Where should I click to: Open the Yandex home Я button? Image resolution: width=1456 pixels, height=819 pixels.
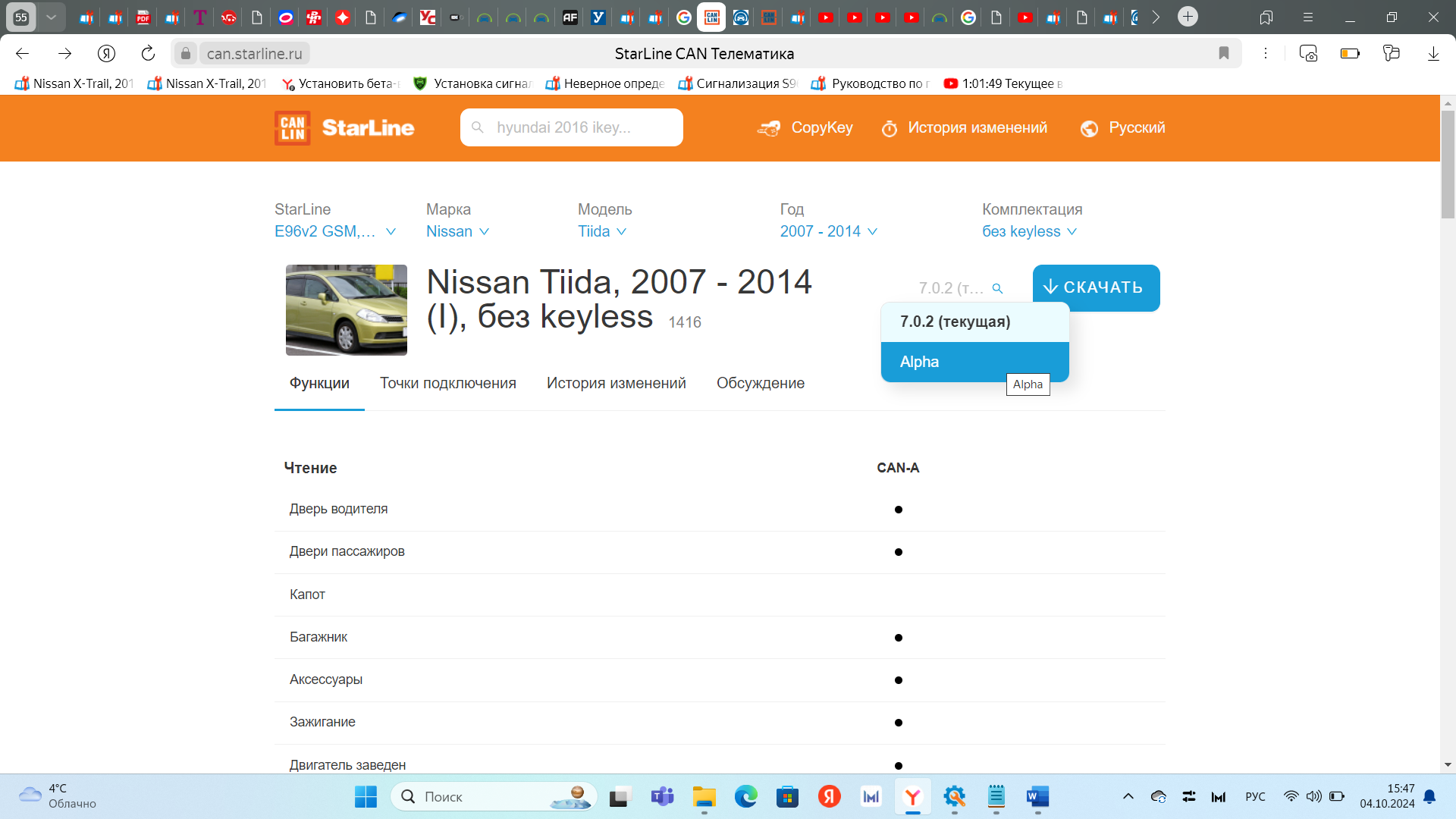pyautogui.click(x=106, y=53)
